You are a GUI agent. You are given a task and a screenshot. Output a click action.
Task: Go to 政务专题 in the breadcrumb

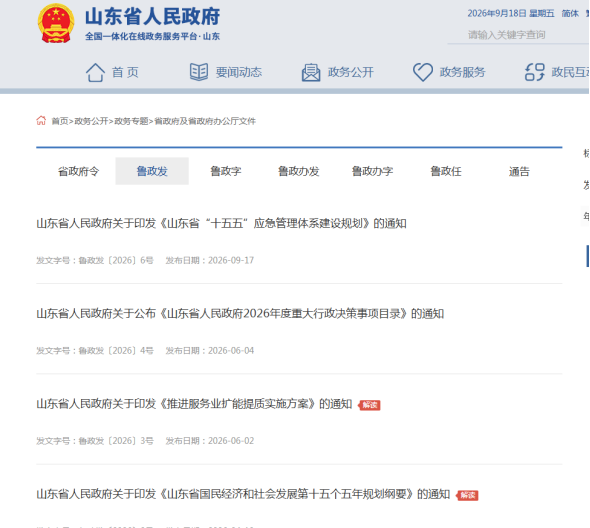(x=131, y=121)
